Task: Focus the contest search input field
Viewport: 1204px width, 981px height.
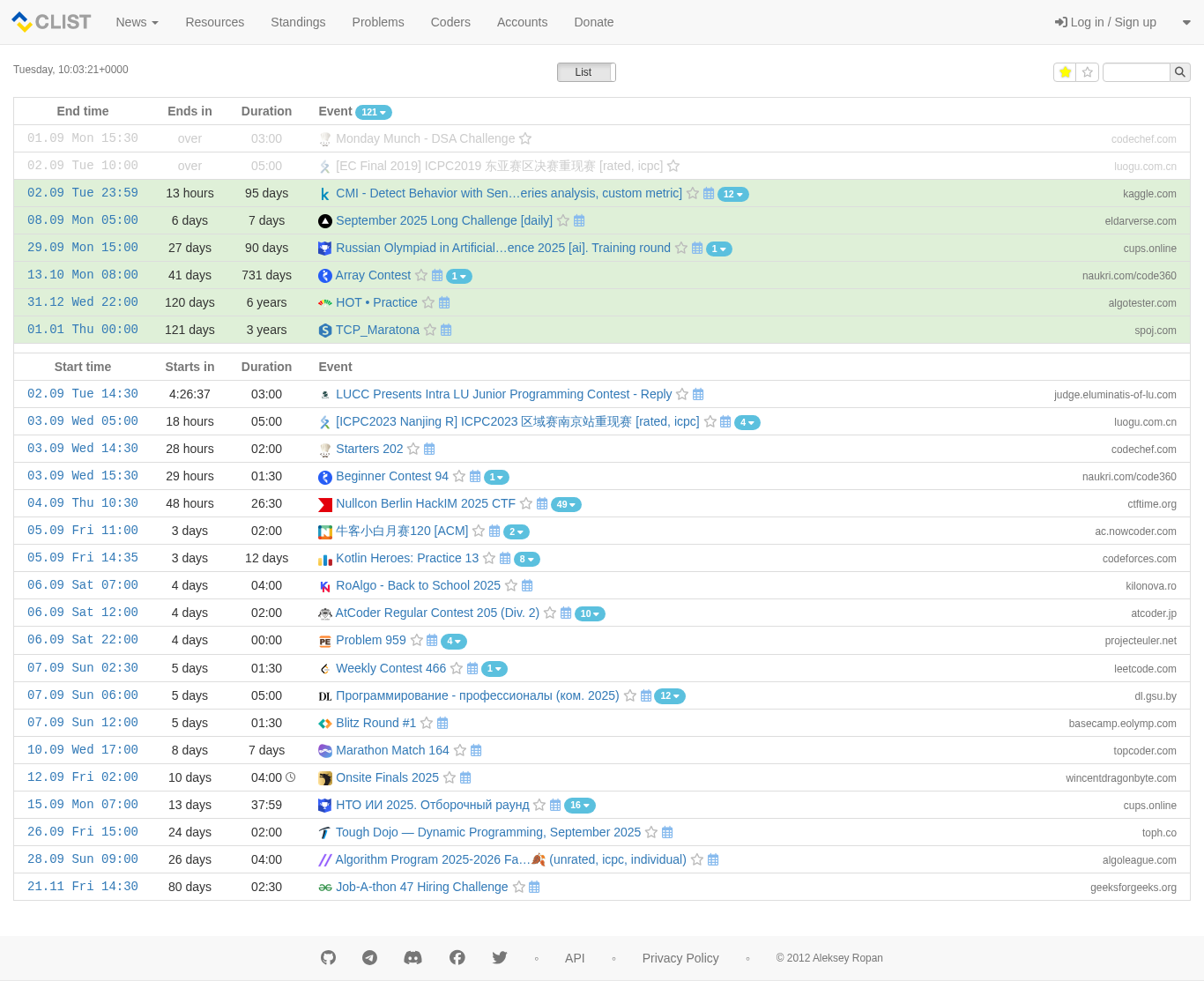Action: (1136, 72)
